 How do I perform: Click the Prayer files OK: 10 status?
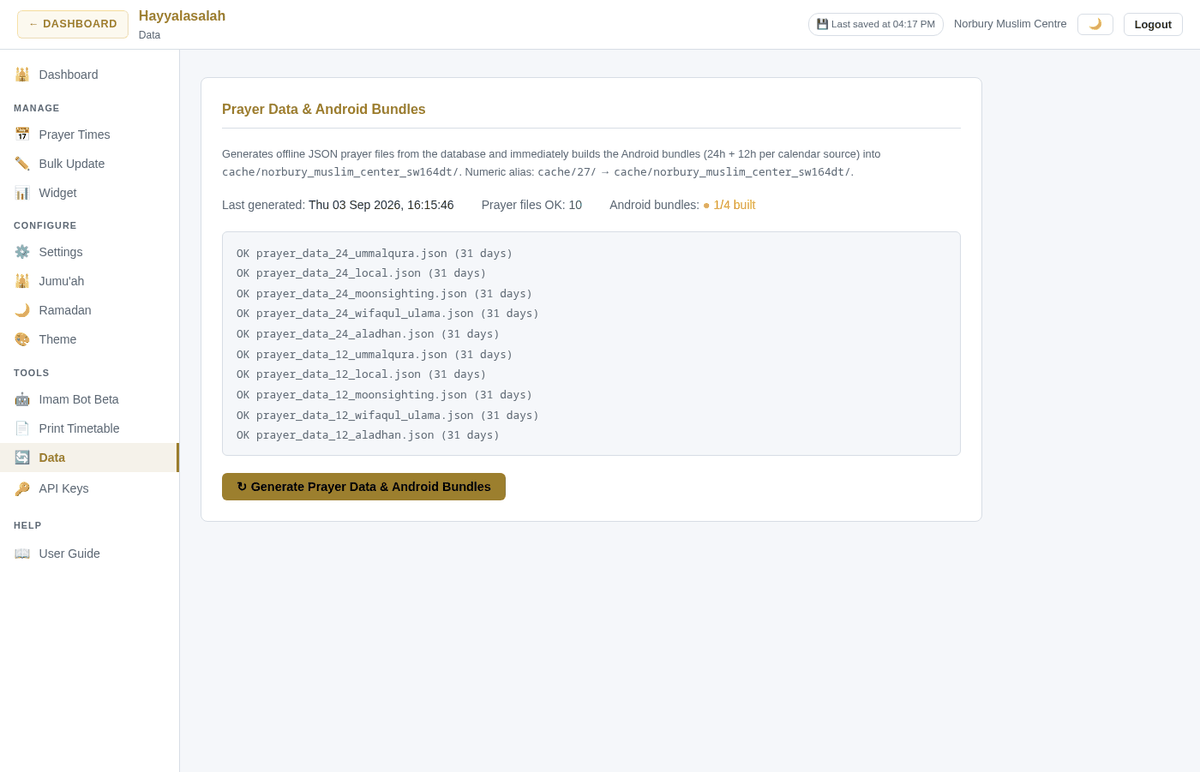pyautogui.click(x=532, y=205)
